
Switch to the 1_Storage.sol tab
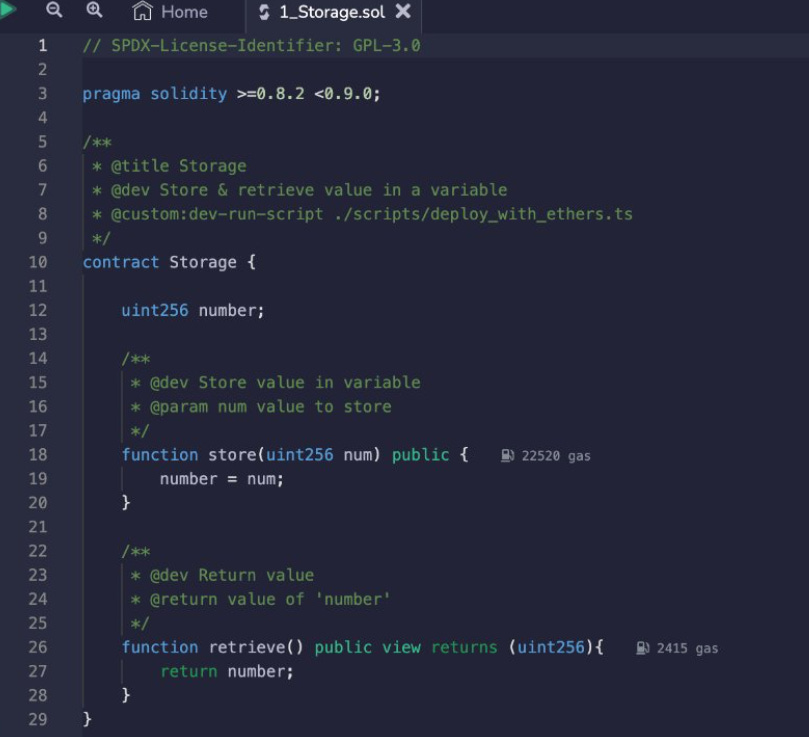333,12
